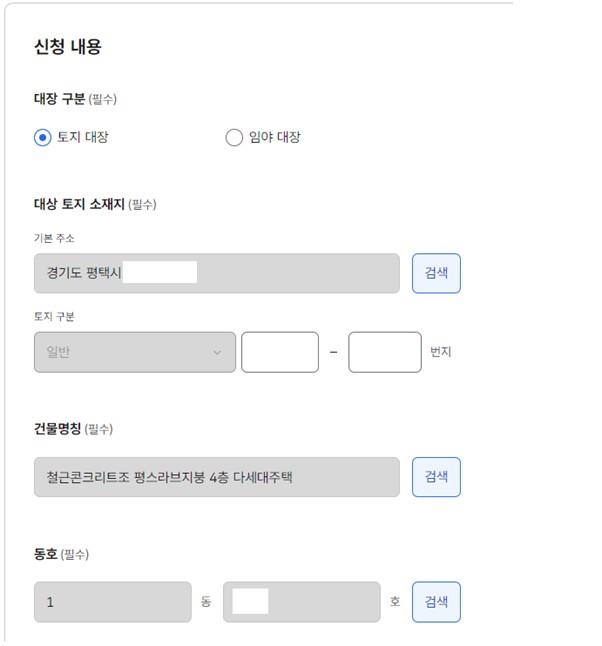Click the 건물명칭 (필수) label

click(73, 429)
